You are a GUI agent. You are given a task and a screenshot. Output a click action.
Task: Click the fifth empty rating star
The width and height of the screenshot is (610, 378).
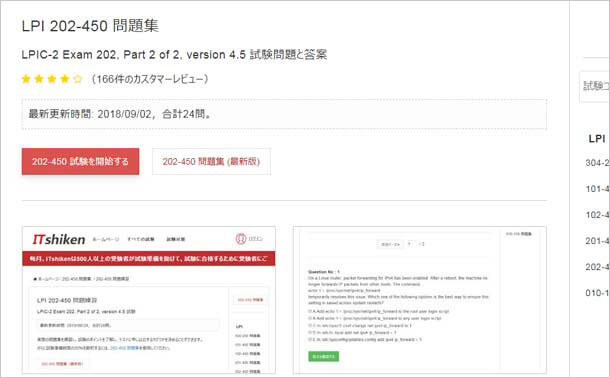coord(77,79)
